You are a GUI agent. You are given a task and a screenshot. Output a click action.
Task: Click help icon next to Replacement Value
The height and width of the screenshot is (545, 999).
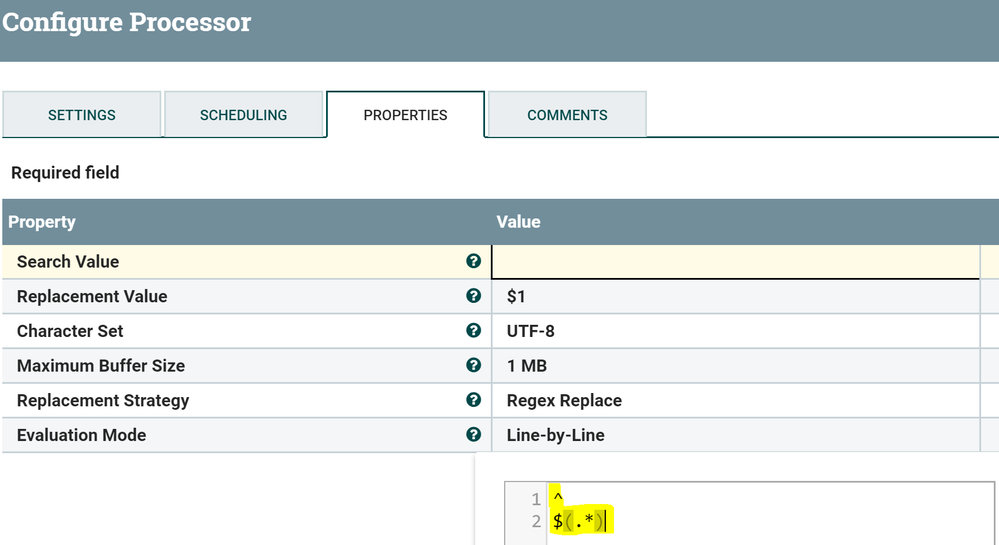[474, 296]
